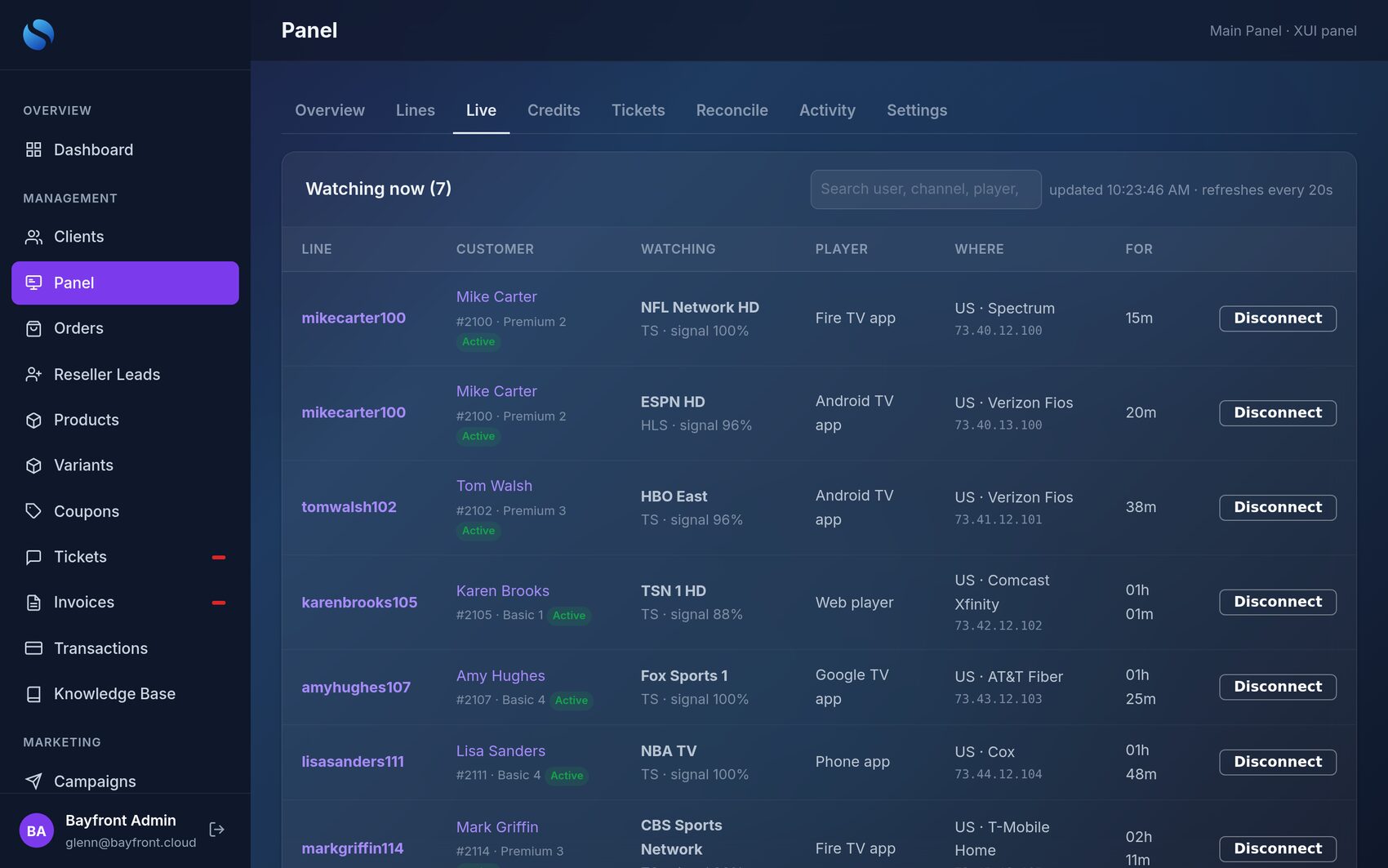Open the amyhughes107 line link
This screenshot has height=868, width=1388.
coord(356,688)
